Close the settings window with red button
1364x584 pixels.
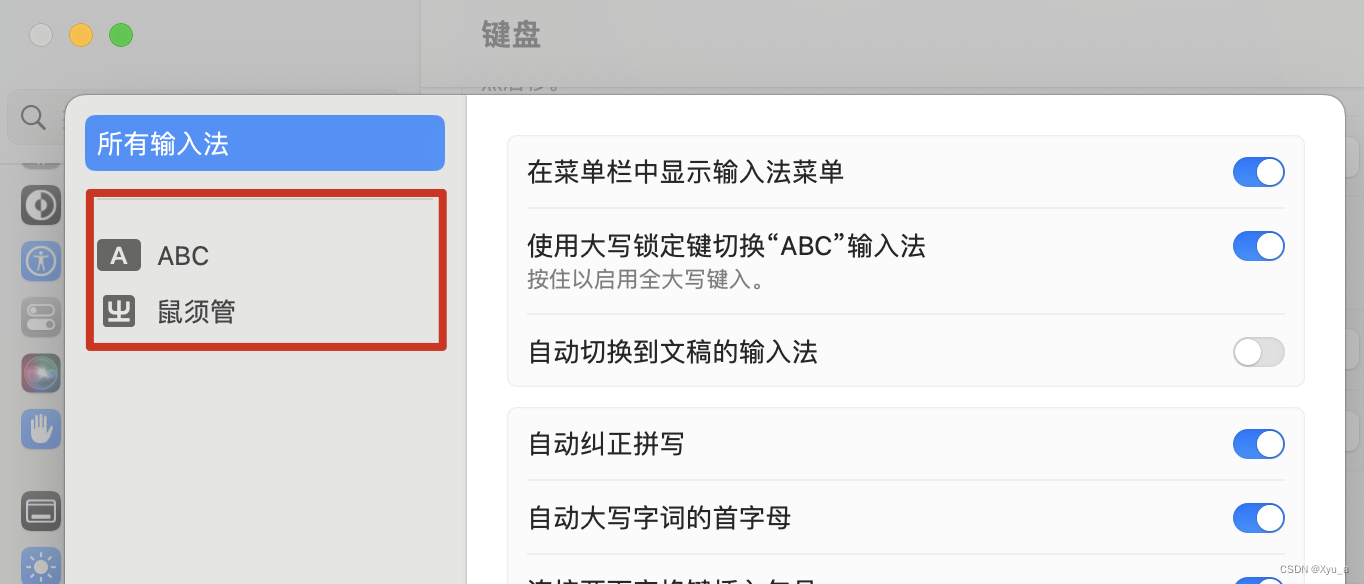(x=41, y=35)
